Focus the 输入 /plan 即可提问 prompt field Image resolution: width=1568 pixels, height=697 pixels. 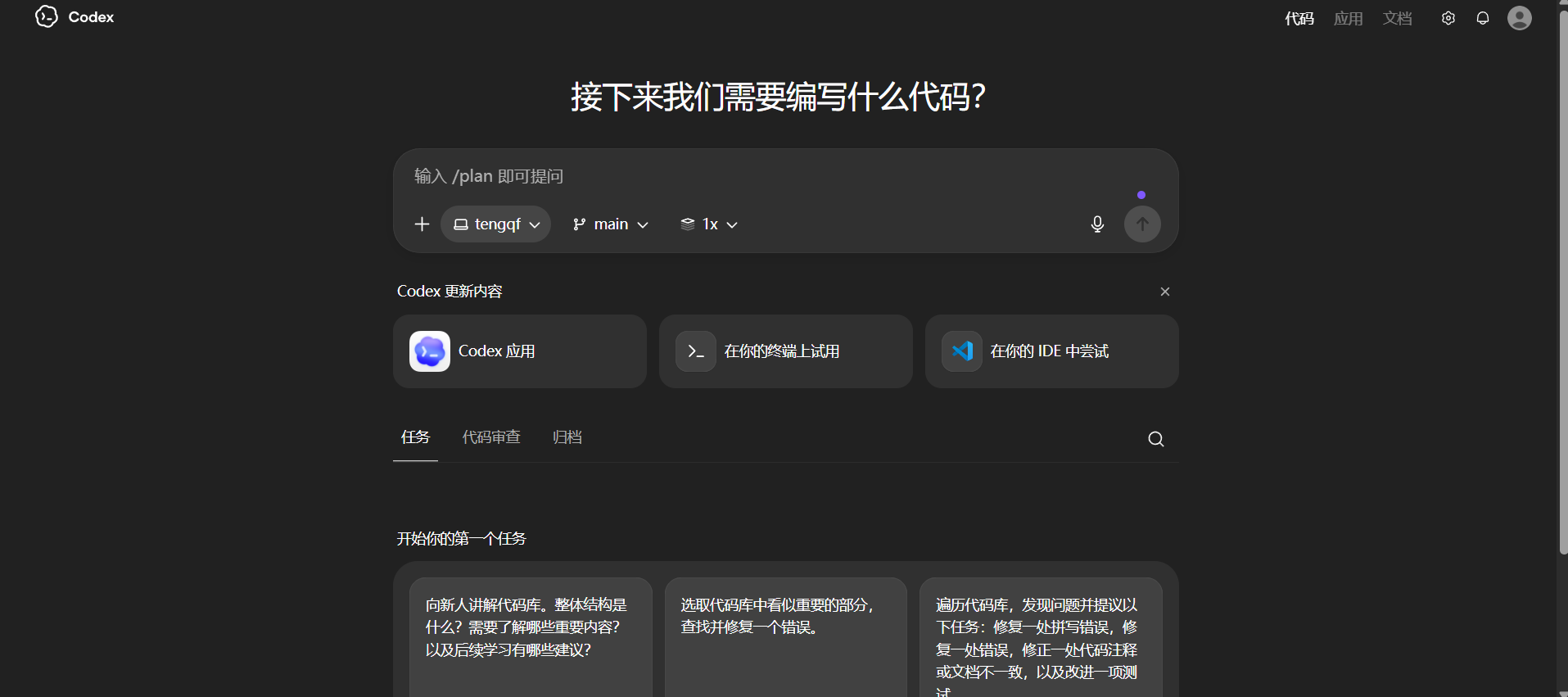tap(786, 176)
